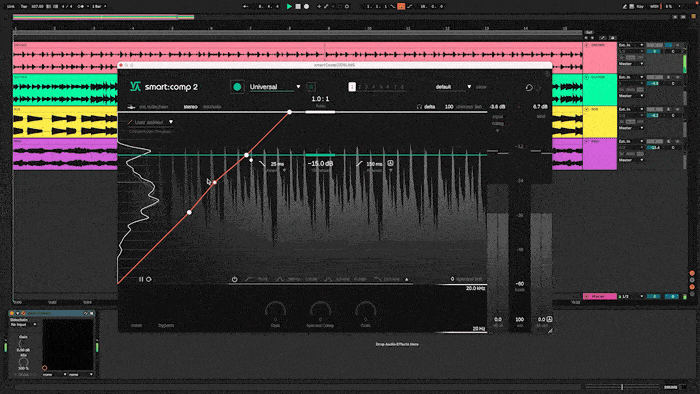700x394 pixels.
Task: Click the 20 Hz lower frequency limit
Action: 479,329
